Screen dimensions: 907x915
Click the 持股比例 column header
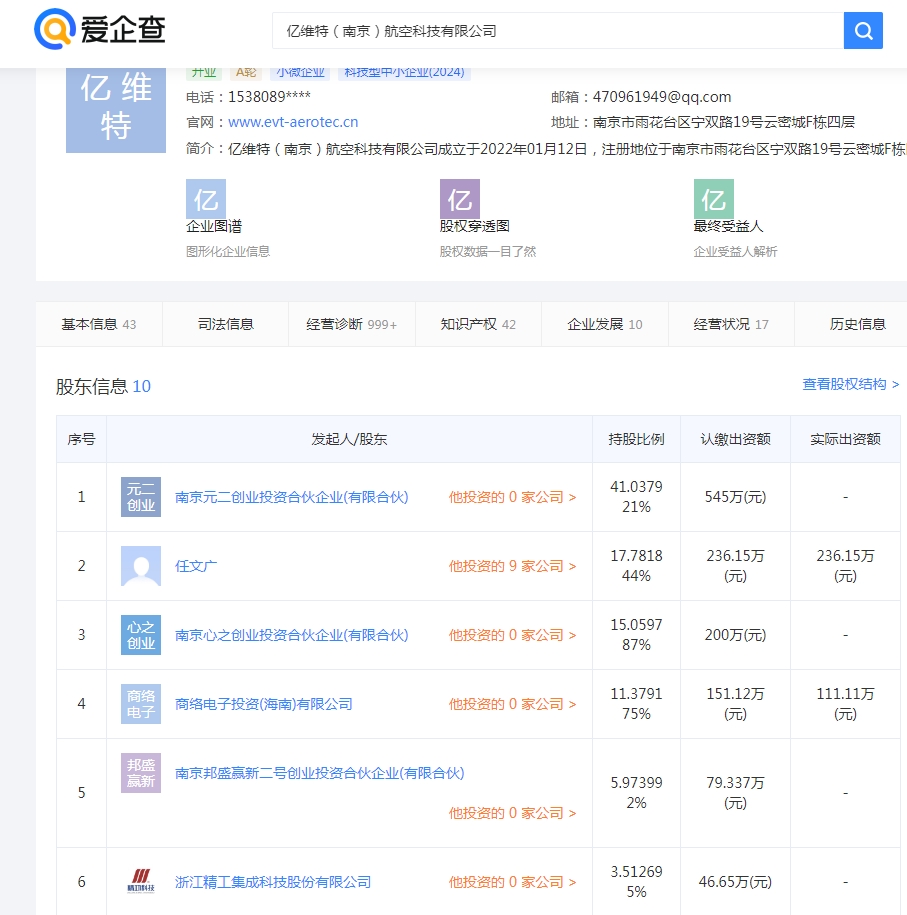tap(636, 439)
